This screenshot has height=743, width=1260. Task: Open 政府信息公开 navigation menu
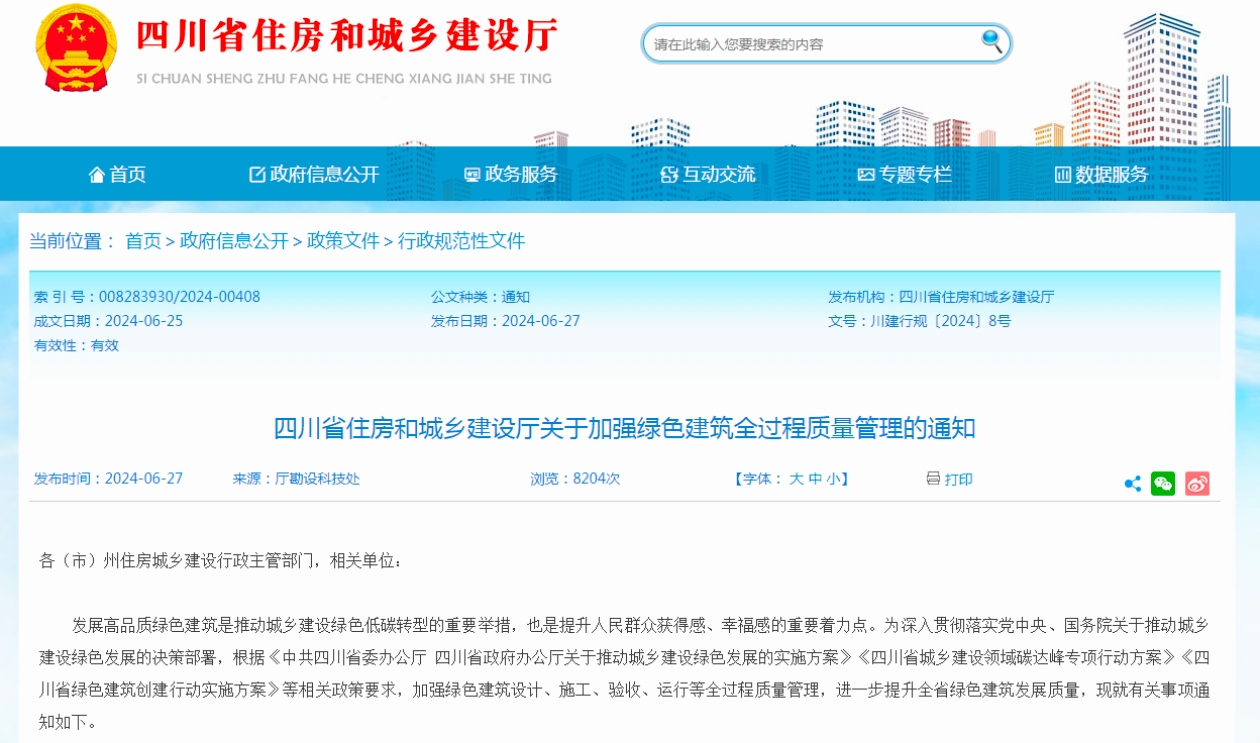314,175
